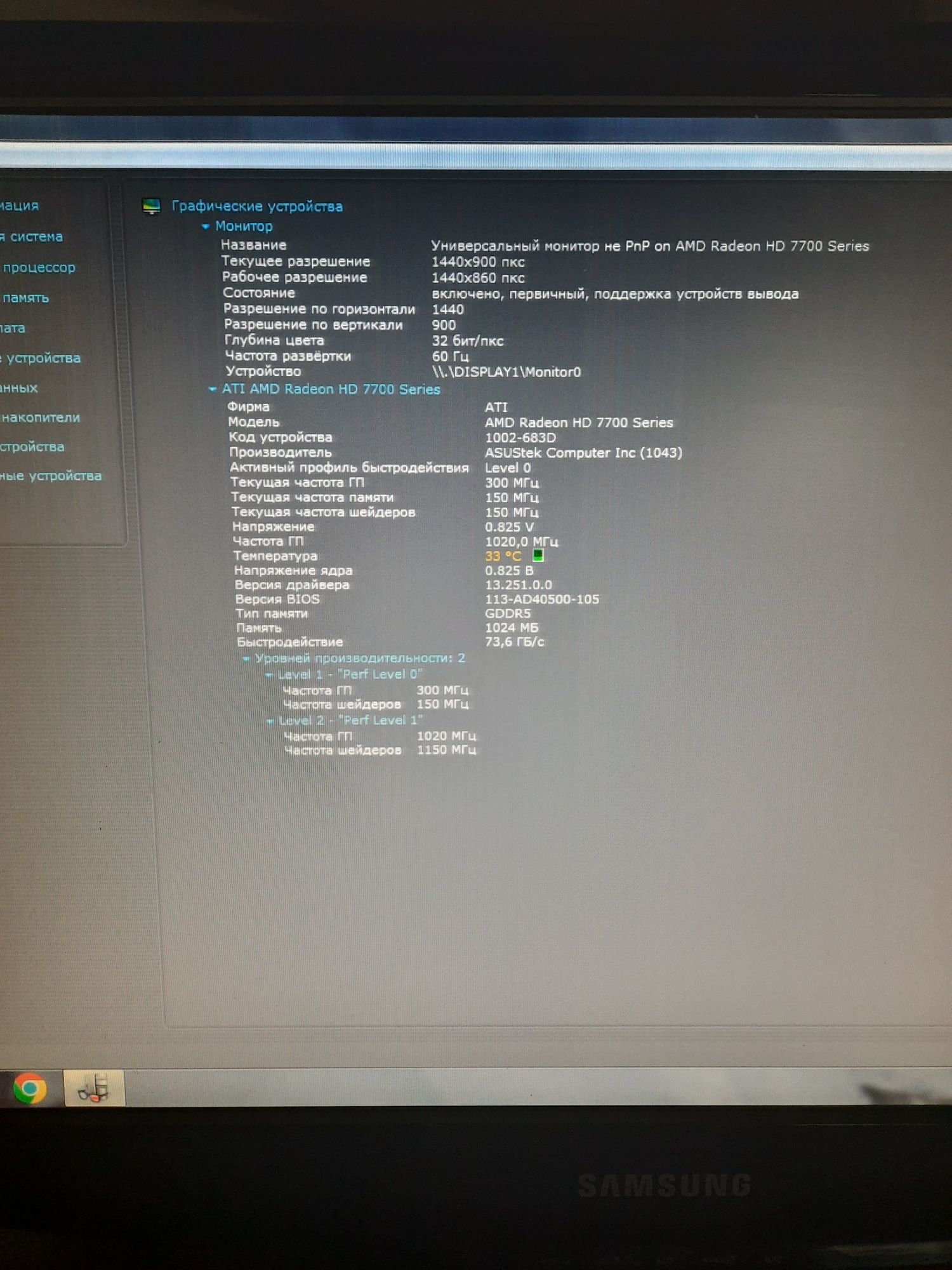Image resolution: width=952 pixels, height=1270 pixels.
Task: Select the Напряжение ядра value 0.825 В
Action: coord(510,570)
